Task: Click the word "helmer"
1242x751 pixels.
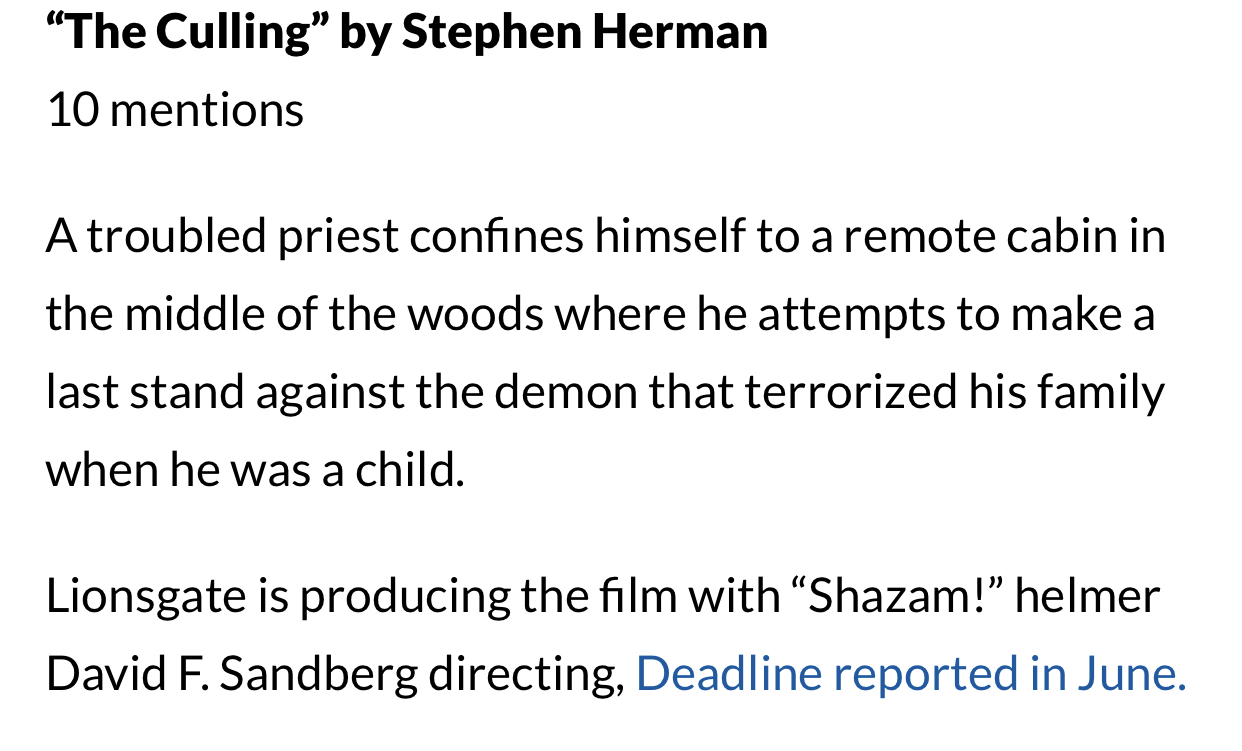Action: [1088, 596]
